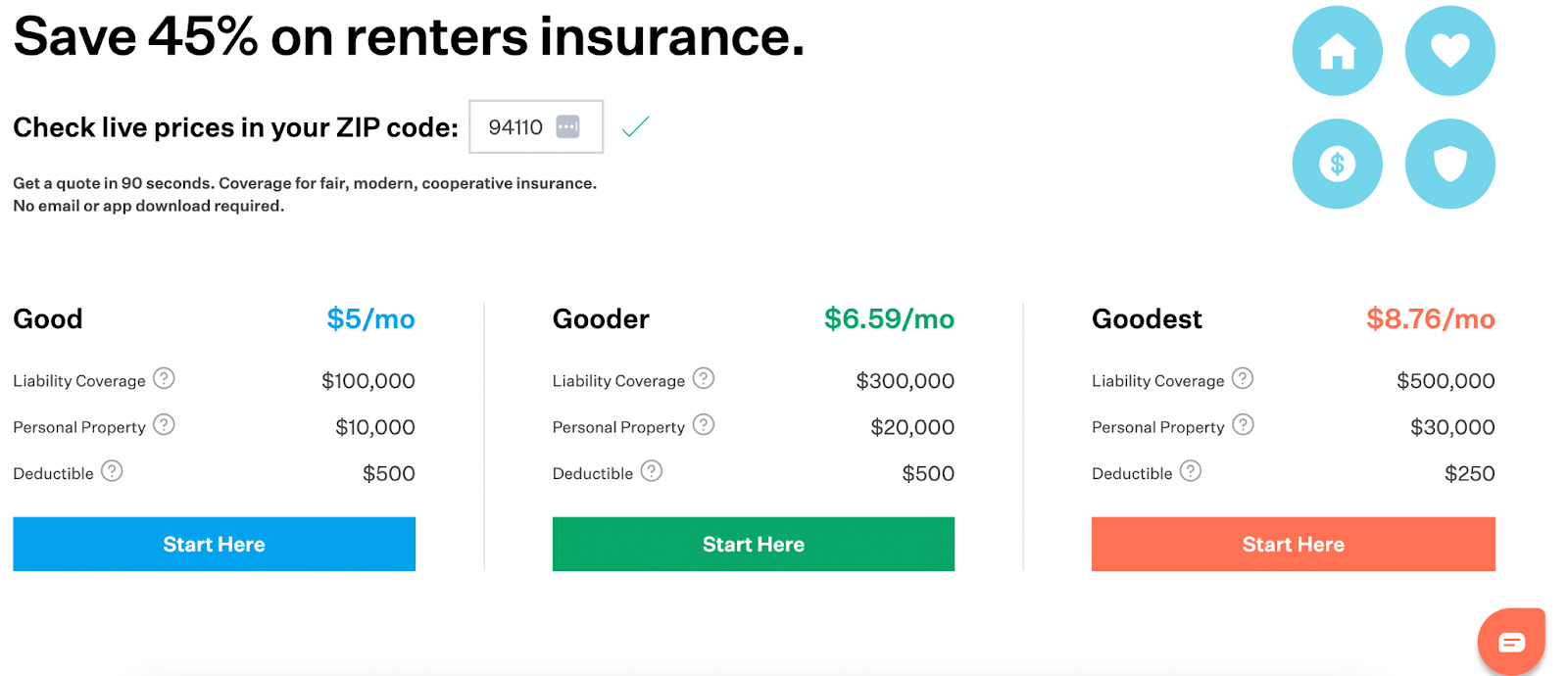1568x676 pixels.
Task: Open Liability Coverage help for the Good plan
Action: pos(164,378)
